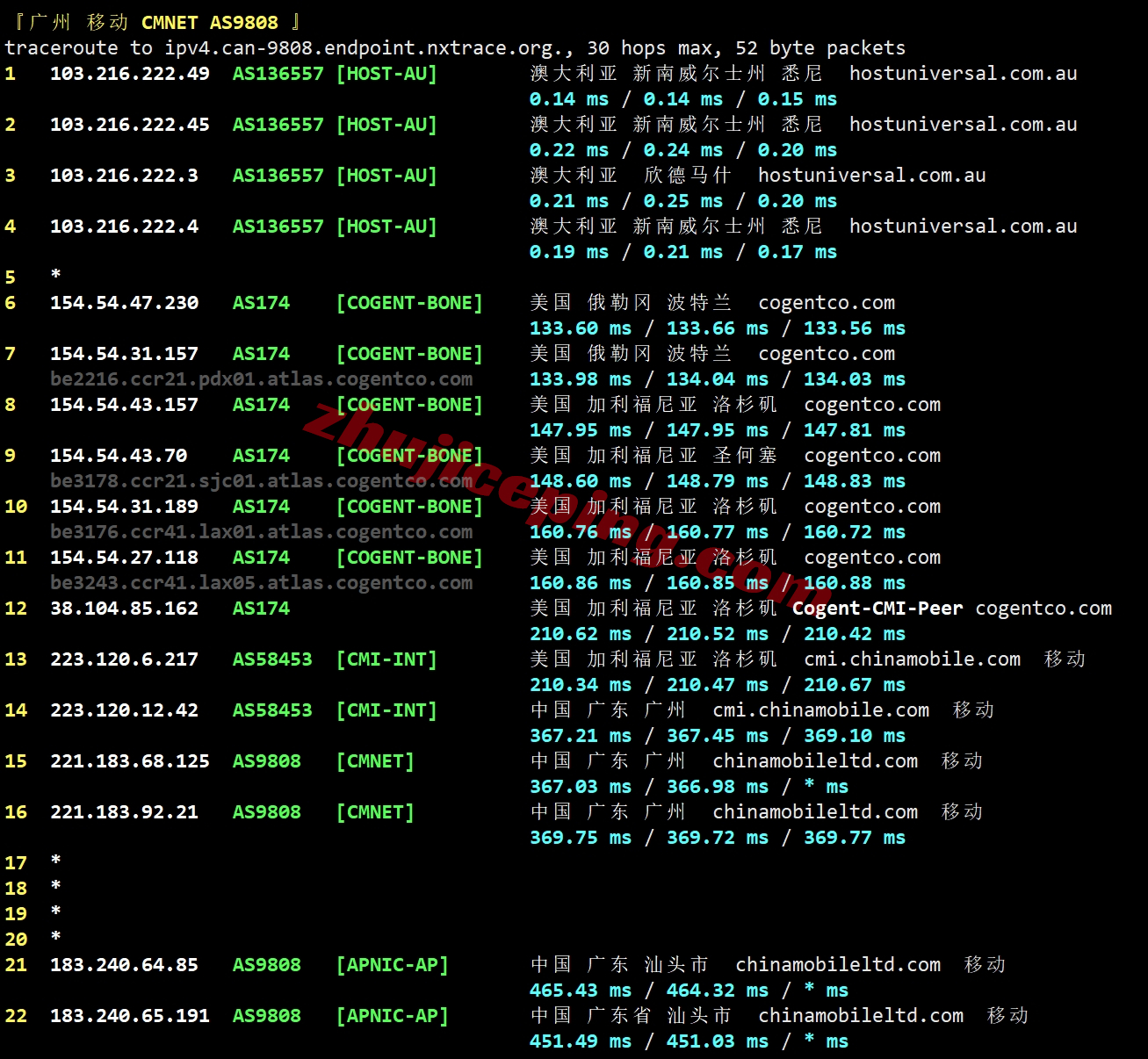The image size is (1148, 1059).
Task: Click latency 133.60 ms on hop 6
Action: point(581,328)
